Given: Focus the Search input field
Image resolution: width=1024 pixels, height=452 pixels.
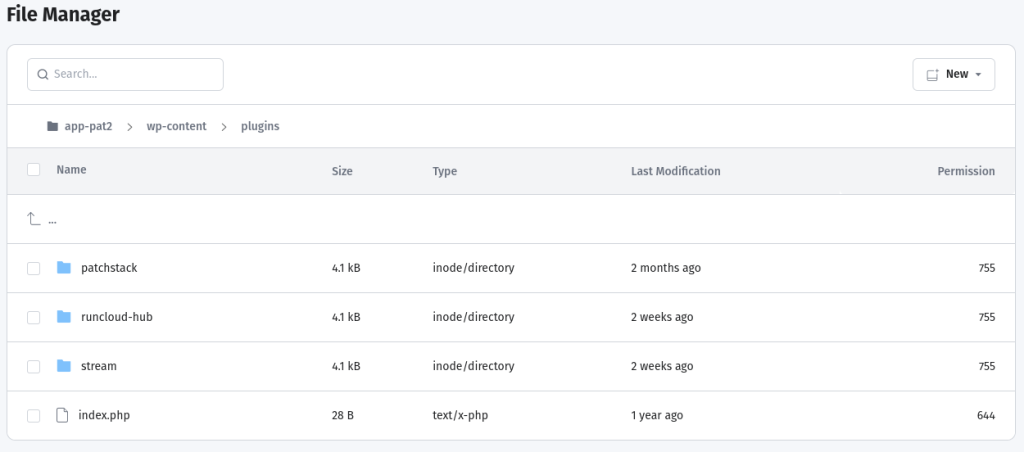Looking at the screenshot, I should [132, 74].
